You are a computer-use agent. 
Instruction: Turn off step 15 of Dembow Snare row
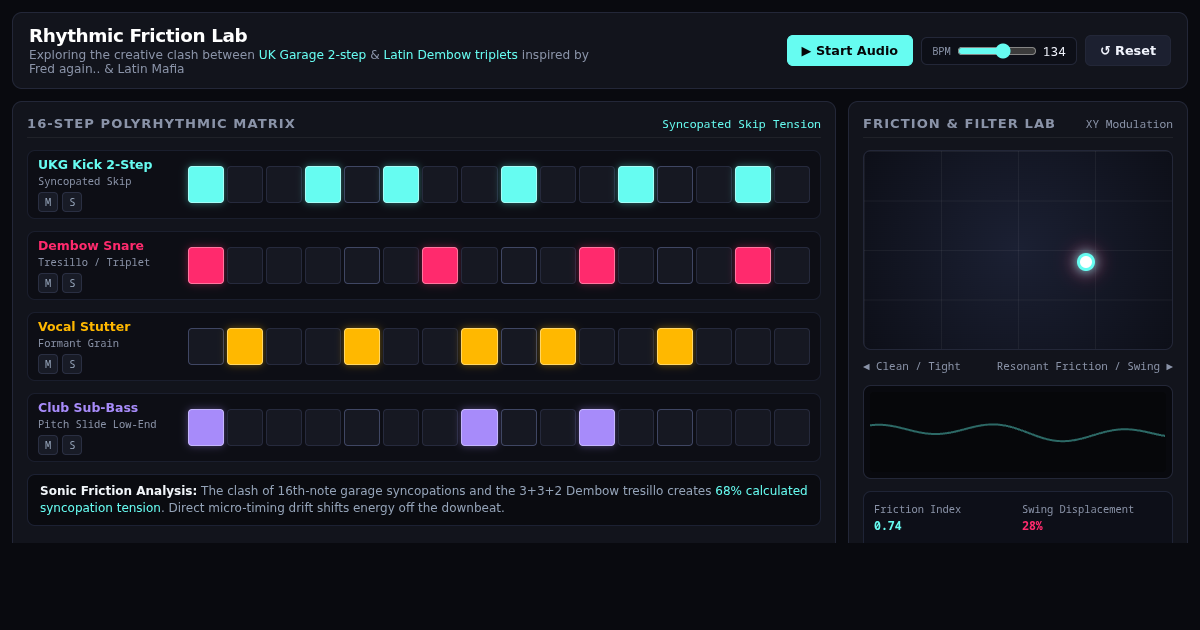tap(753, 266)
